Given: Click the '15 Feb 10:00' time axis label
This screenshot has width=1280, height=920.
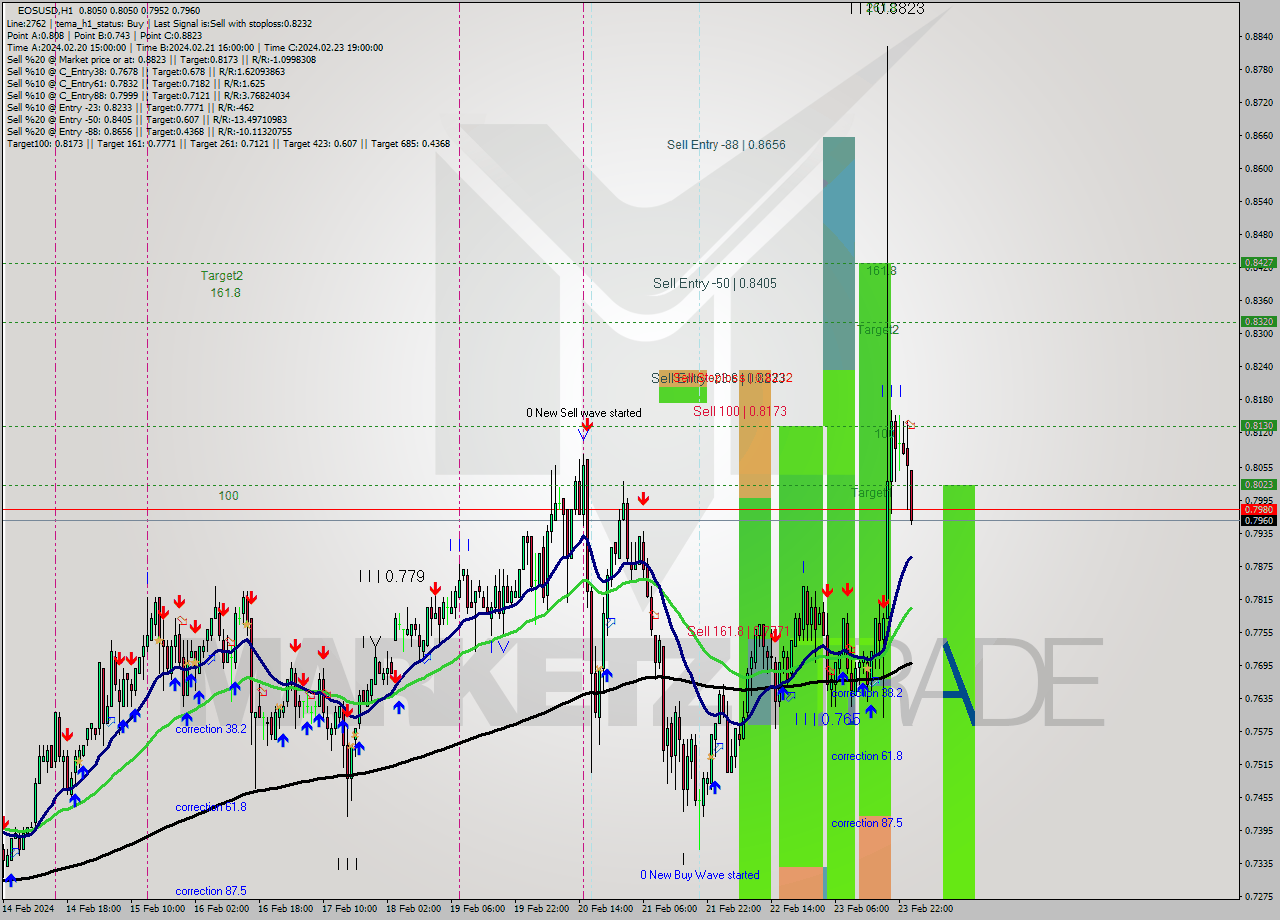Looking at the screenshot, I should point(157,909).
